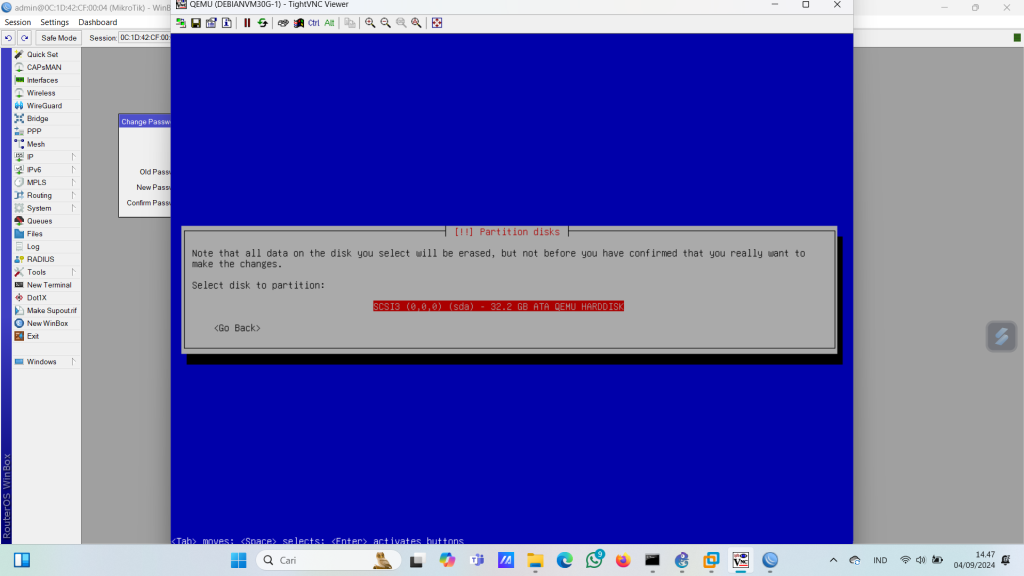Open the Settings menu in WinBox
The image size is (1024, 576).
54,22
